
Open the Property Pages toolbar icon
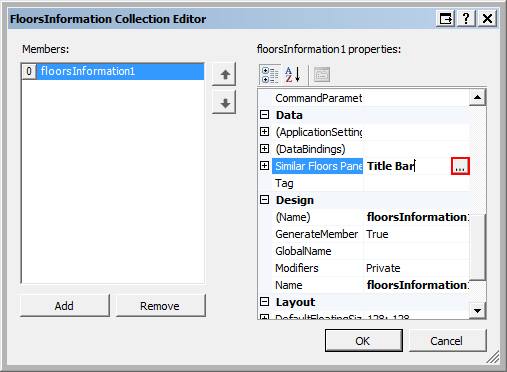tap(322, 75)
